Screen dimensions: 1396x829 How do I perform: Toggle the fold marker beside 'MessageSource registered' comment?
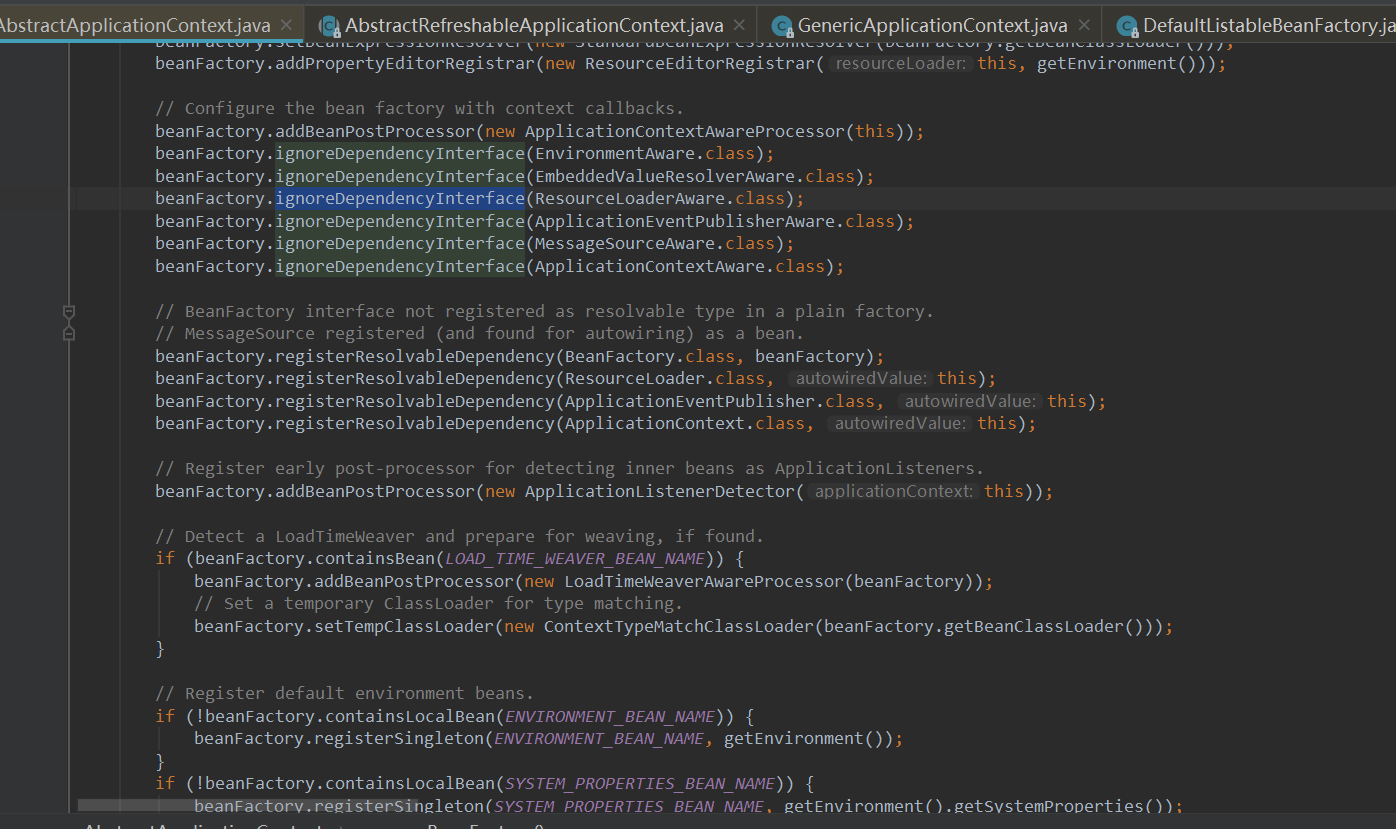coord(69,333)
